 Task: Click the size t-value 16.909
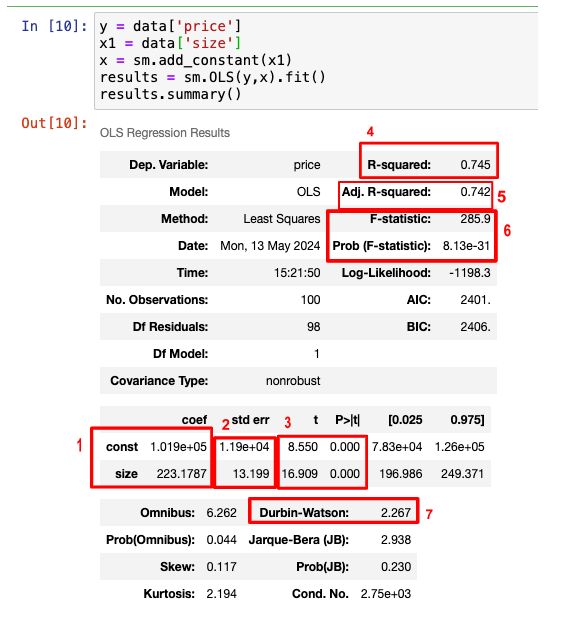[x=300, y=474]
